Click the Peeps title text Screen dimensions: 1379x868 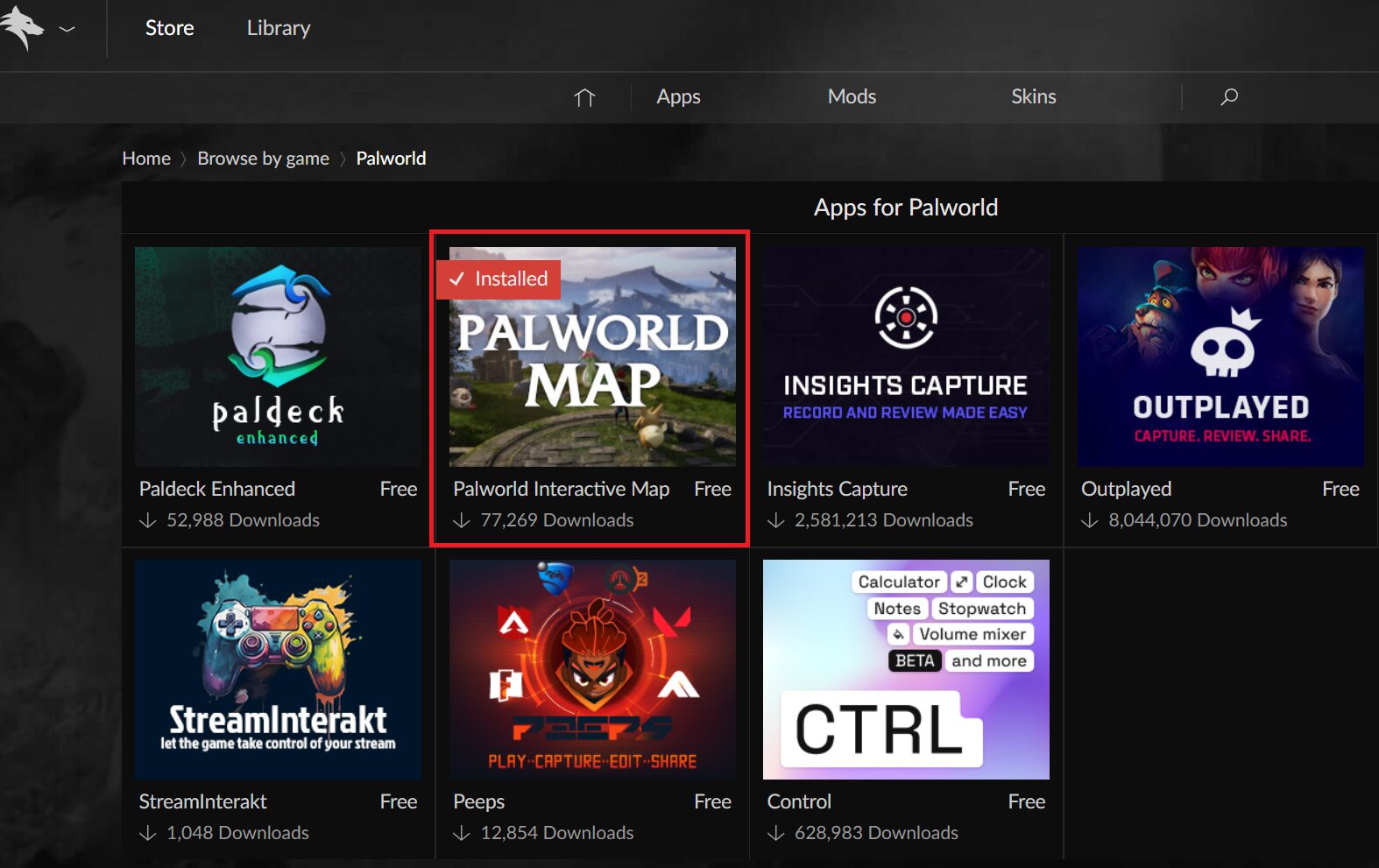click(479, 801)
